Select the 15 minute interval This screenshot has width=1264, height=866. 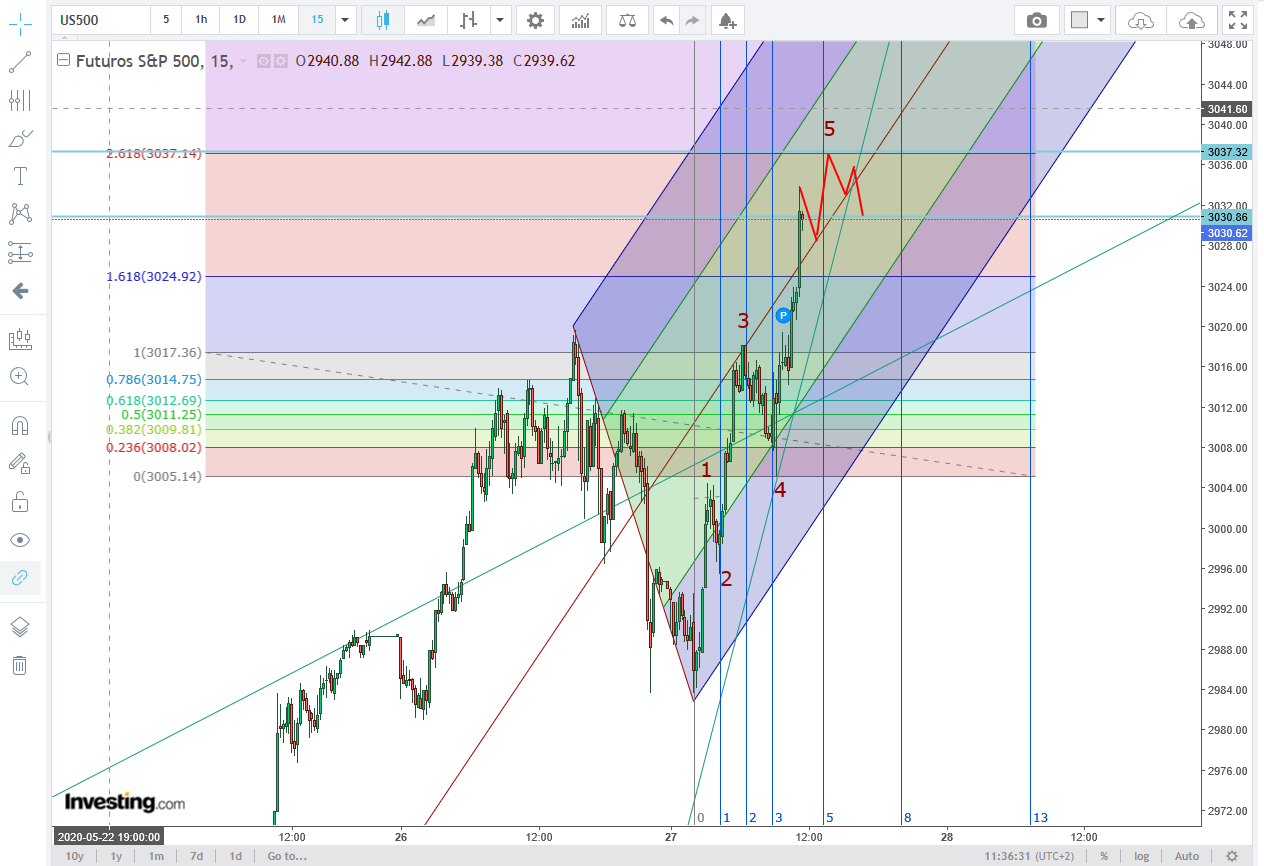[x=317, y=20]
